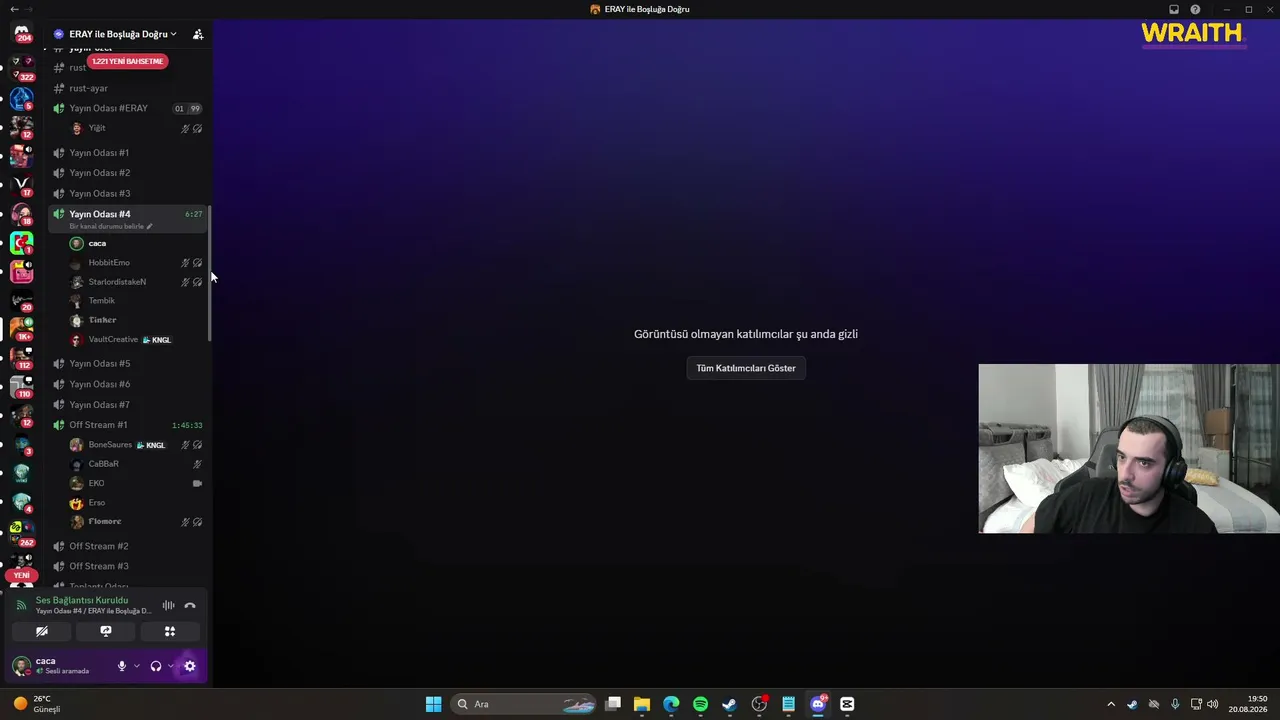1280x720 pixels.
Task: Open Microsoft Edge from the taskbar
Action: (671, 704)
